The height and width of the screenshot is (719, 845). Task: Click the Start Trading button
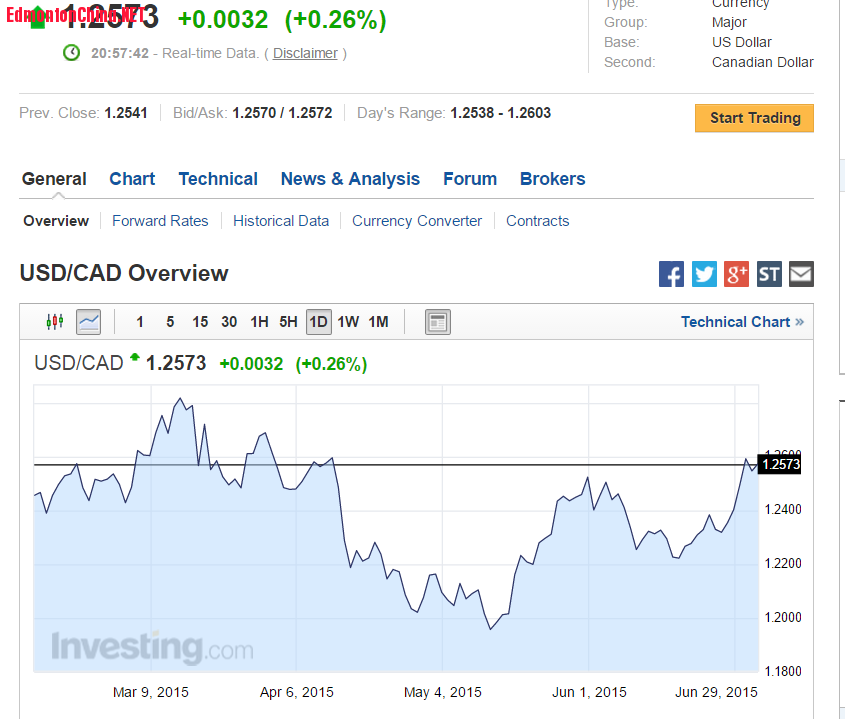[x=754, y=118]
